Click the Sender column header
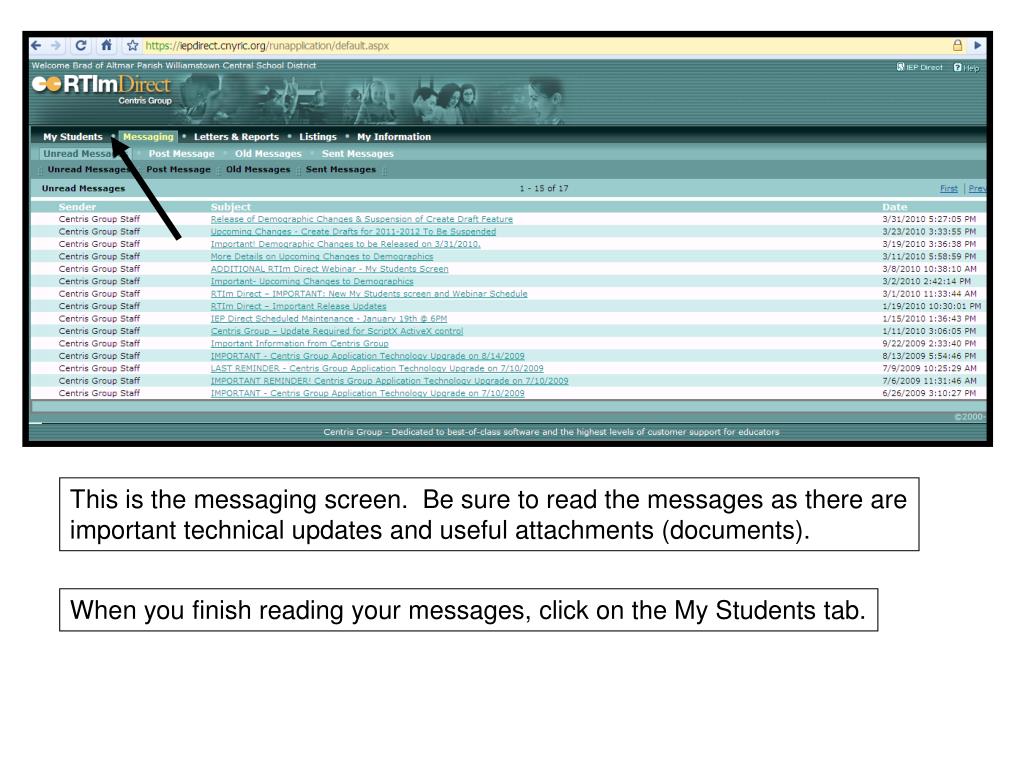This screenshot has width=1024, height=768. pos(77,206)
